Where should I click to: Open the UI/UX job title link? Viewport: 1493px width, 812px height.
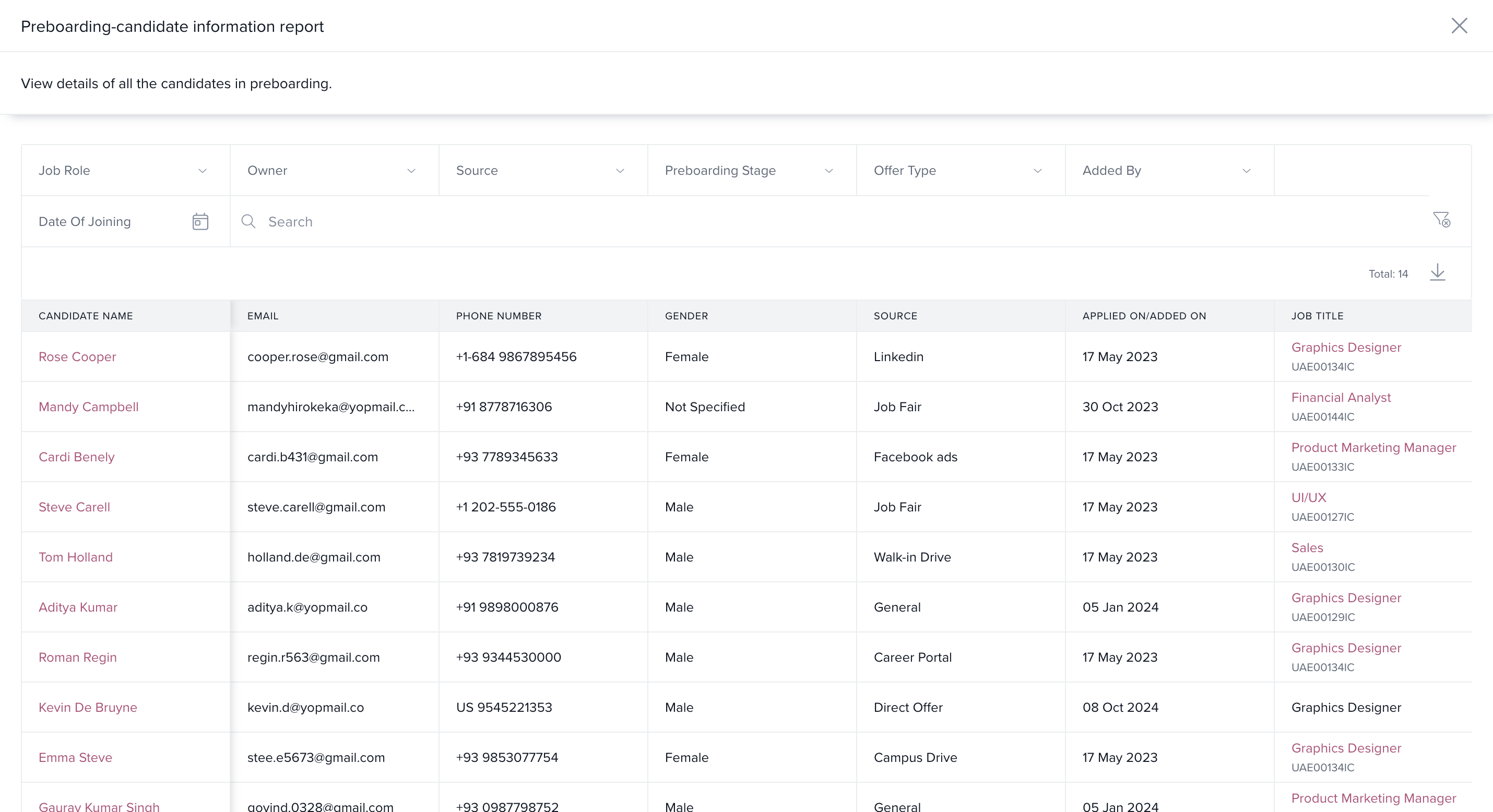(x=1308, y=498)
